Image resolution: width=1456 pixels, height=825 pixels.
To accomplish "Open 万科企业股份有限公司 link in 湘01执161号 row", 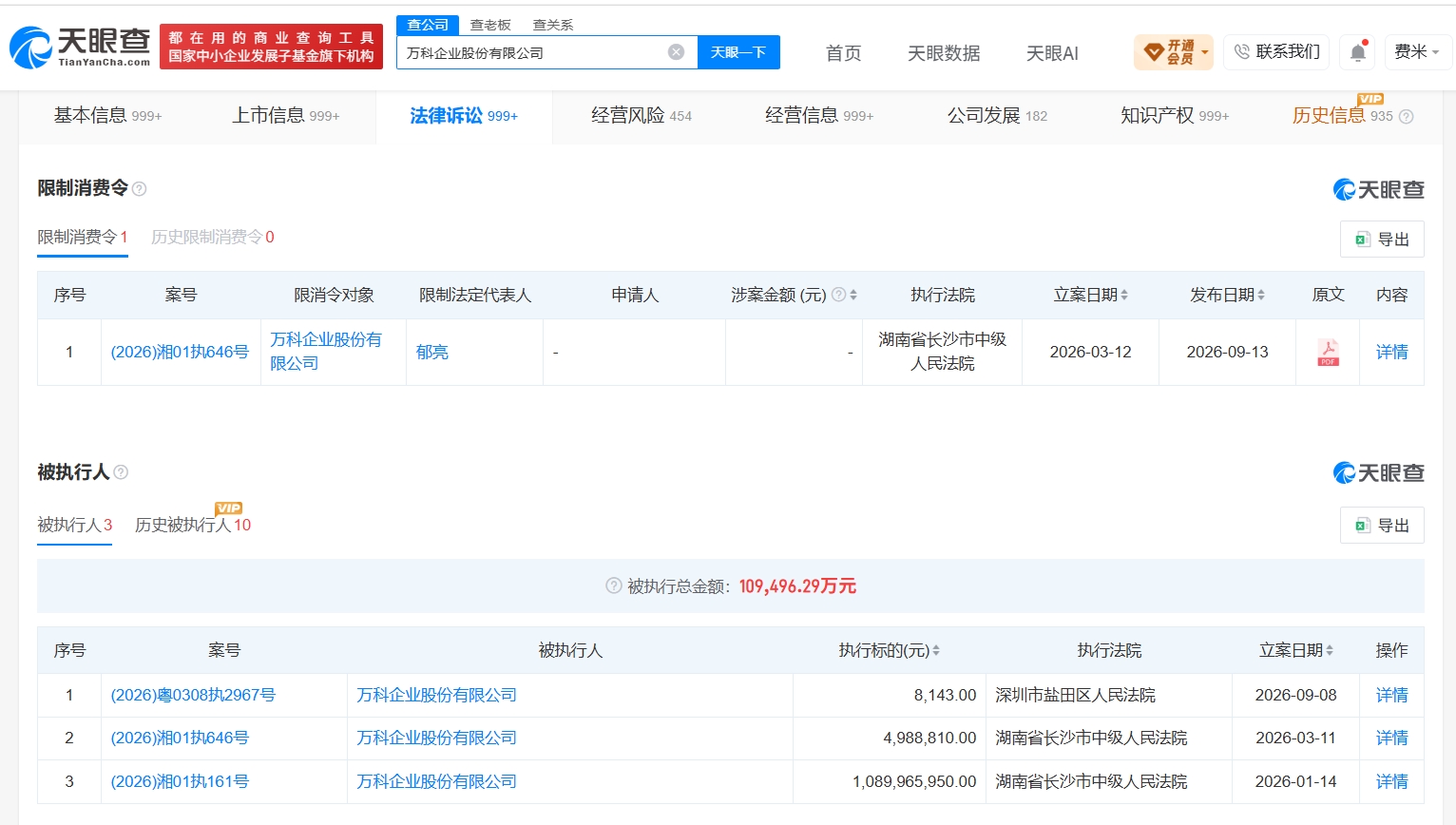I will (437, 782).
